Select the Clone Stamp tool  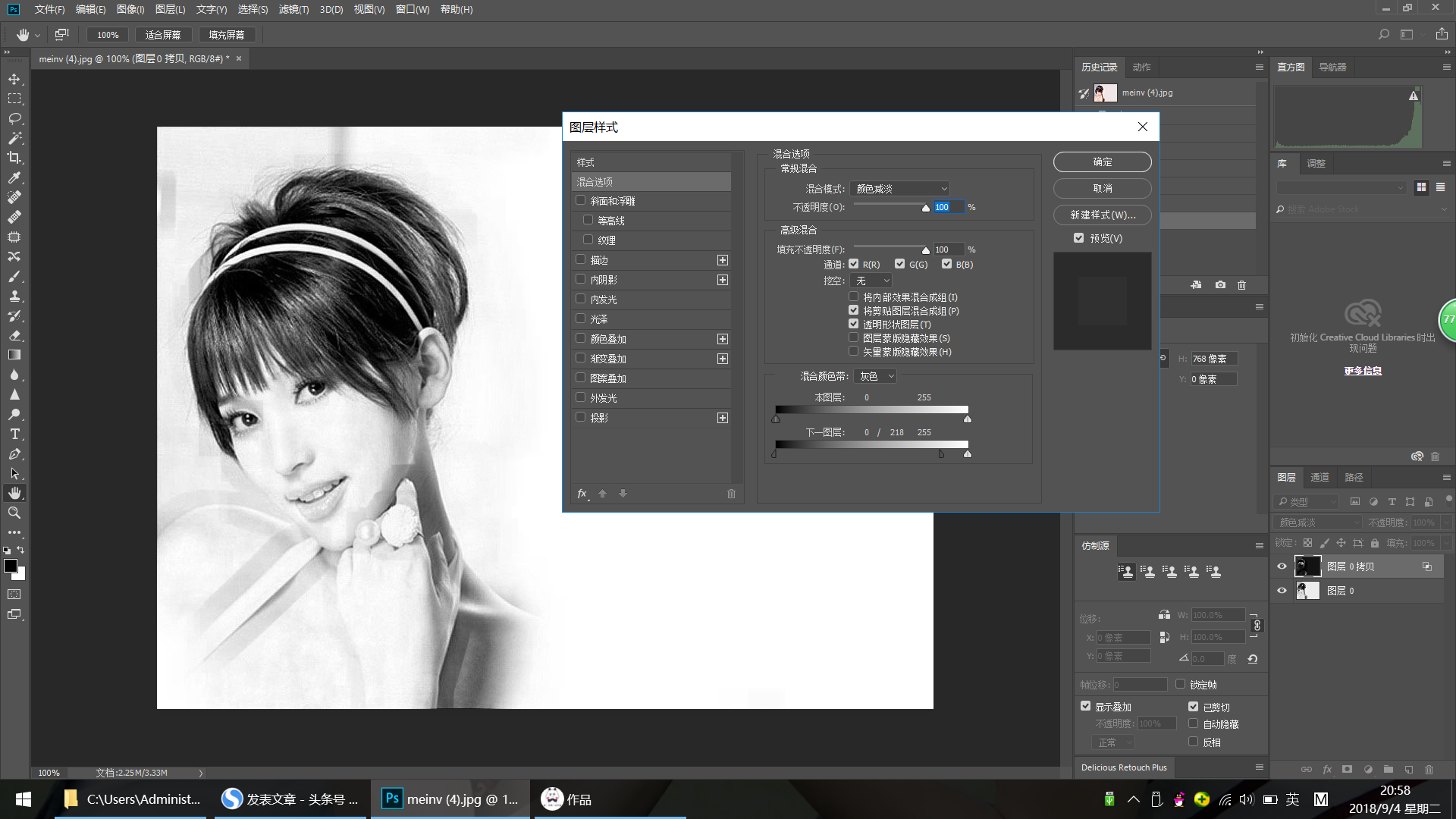tap(14, 296)
